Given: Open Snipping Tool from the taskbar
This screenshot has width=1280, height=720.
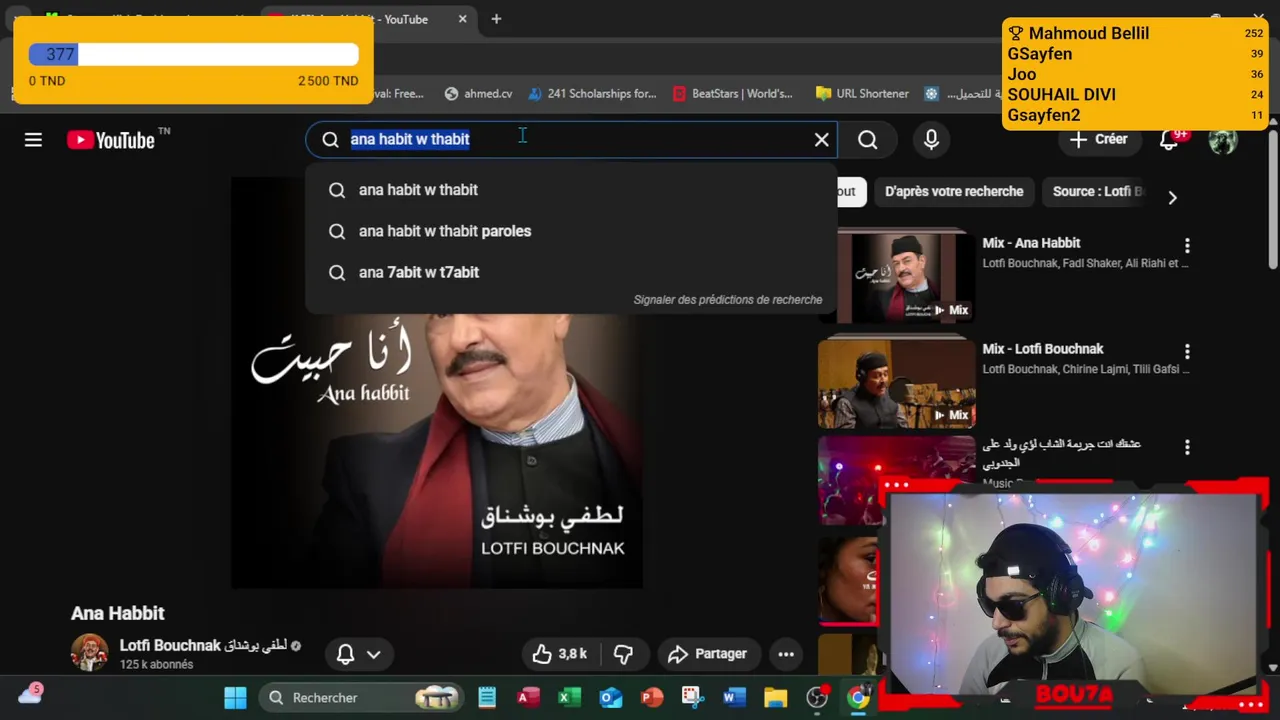Looking at the screenshot, I should (x=693, y=698).
